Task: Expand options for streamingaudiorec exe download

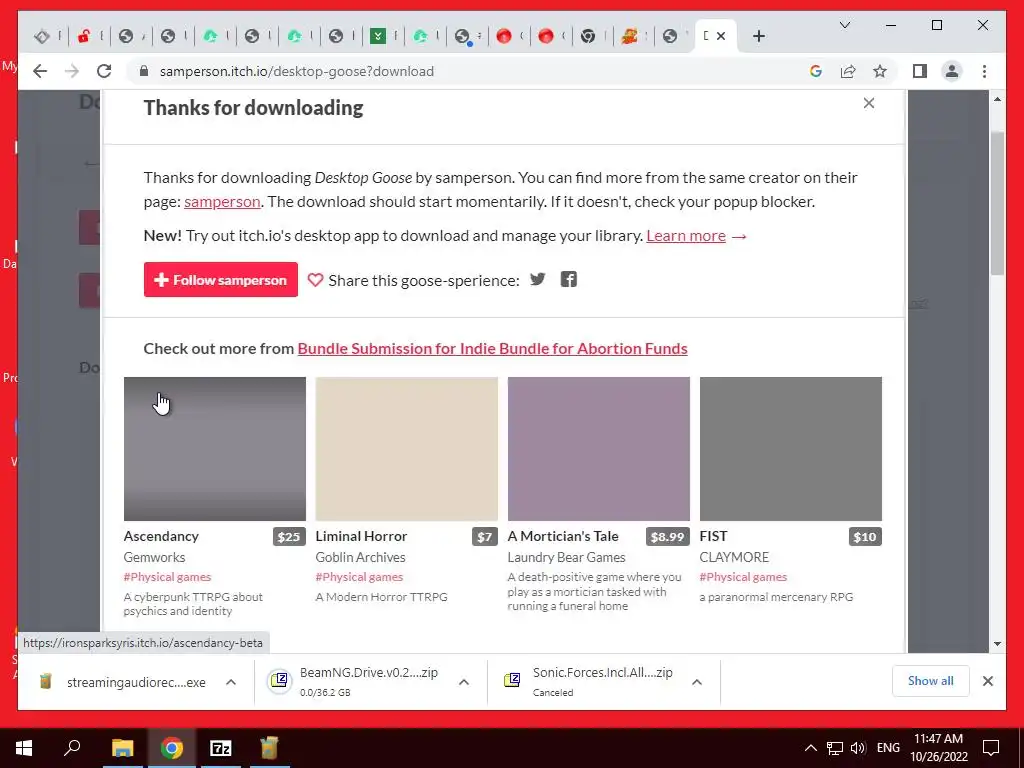Action: pyautogui.click(x=231, y=682)
